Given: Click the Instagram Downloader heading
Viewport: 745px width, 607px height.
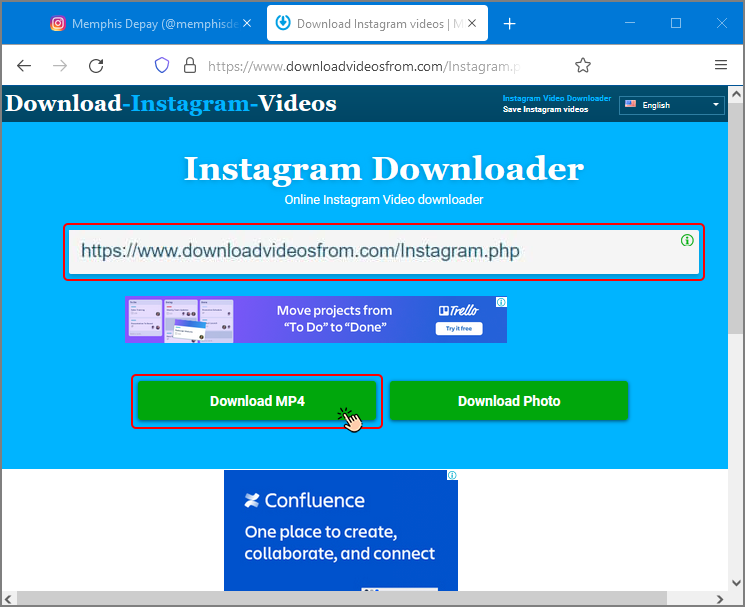Looking at the screenshot, I should tap(384, 169).
